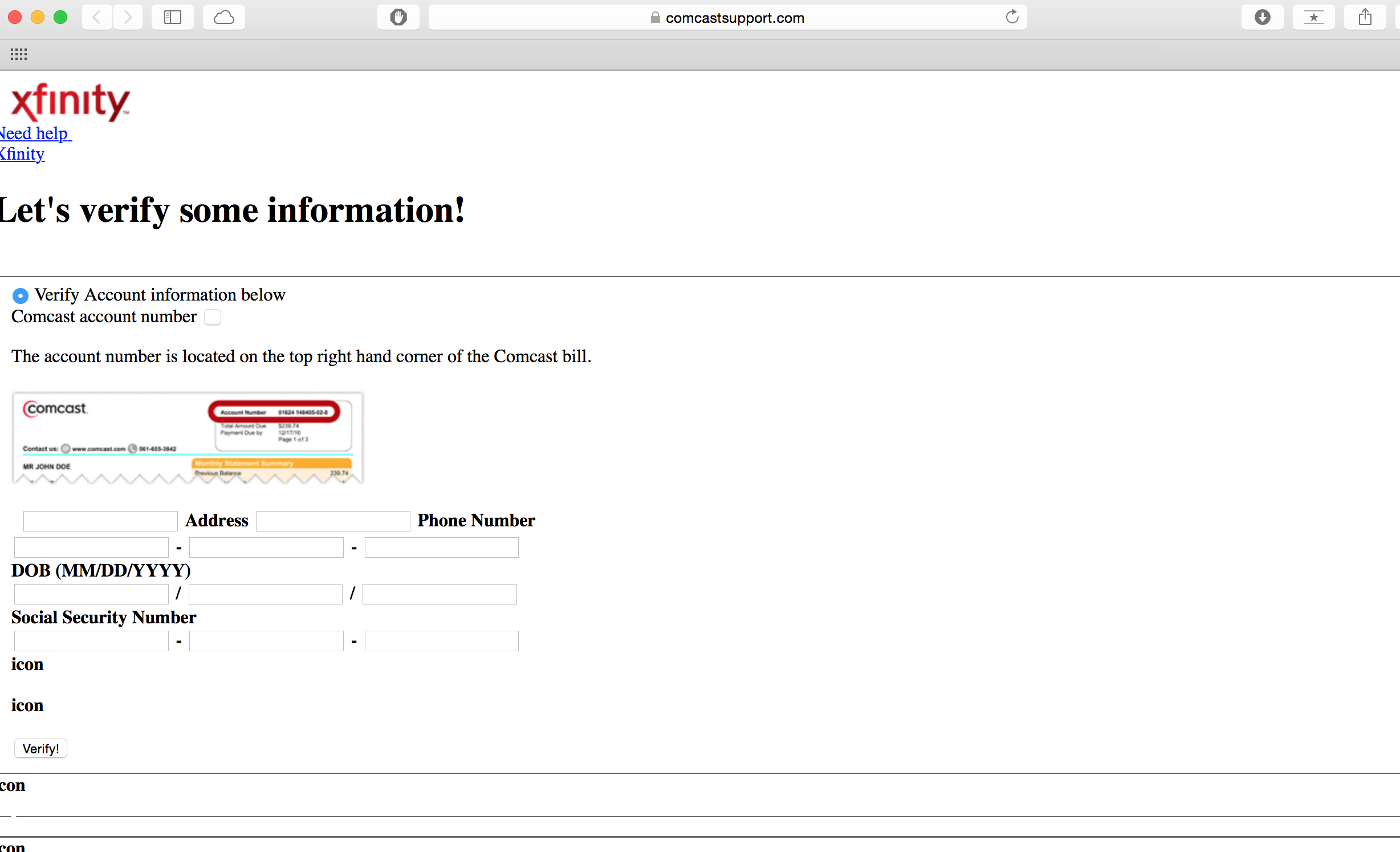Screen dimensions: 1400x852
Task: Click the privacy shield hand icon
Action: [x=398, y=17]
